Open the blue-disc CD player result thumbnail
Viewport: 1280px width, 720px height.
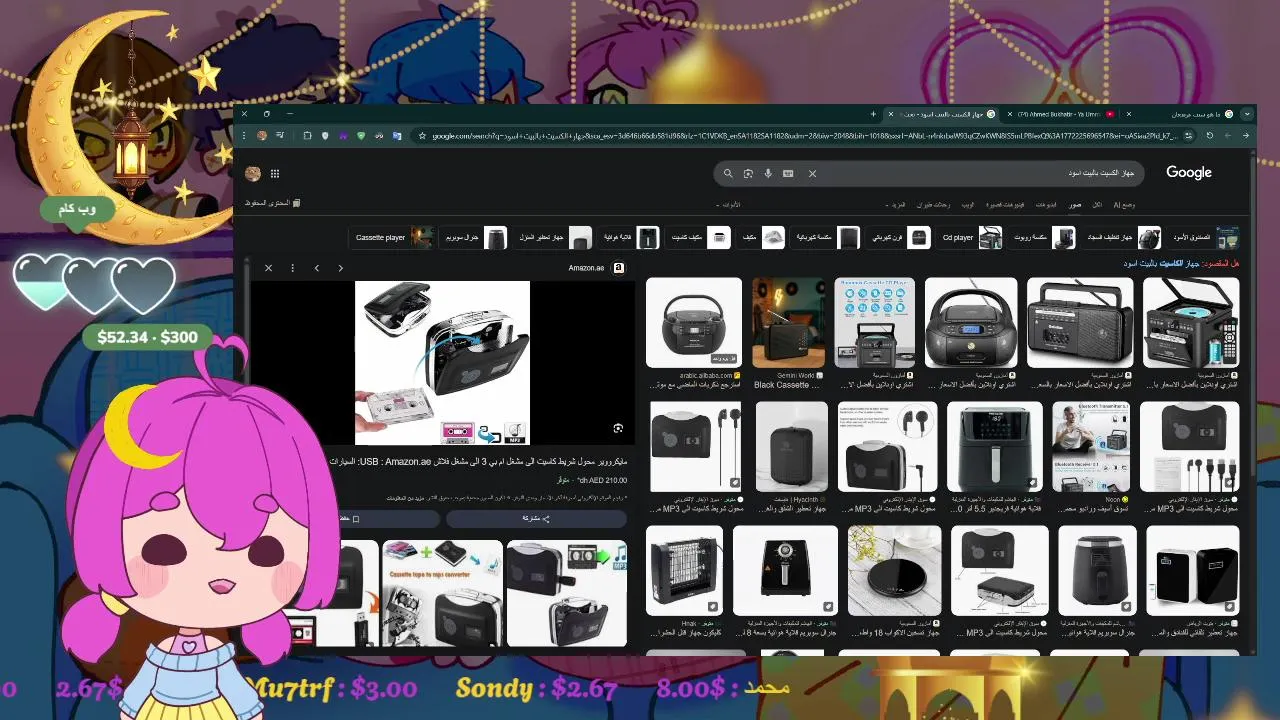(x=1190, y=323)
